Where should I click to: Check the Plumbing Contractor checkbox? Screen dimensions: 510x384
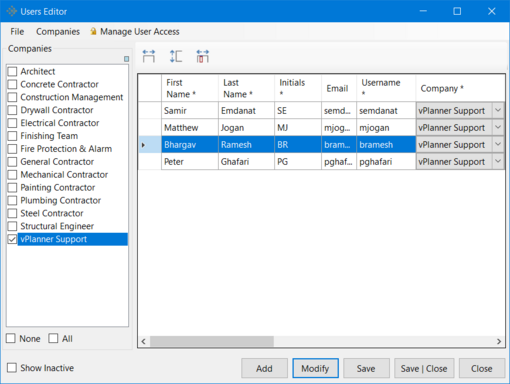[12, 200]
